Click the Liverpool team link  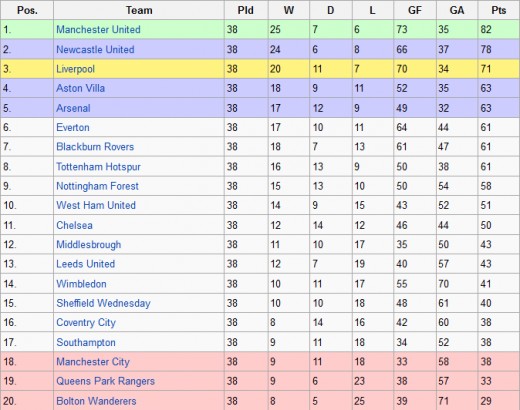click(75, 69)
